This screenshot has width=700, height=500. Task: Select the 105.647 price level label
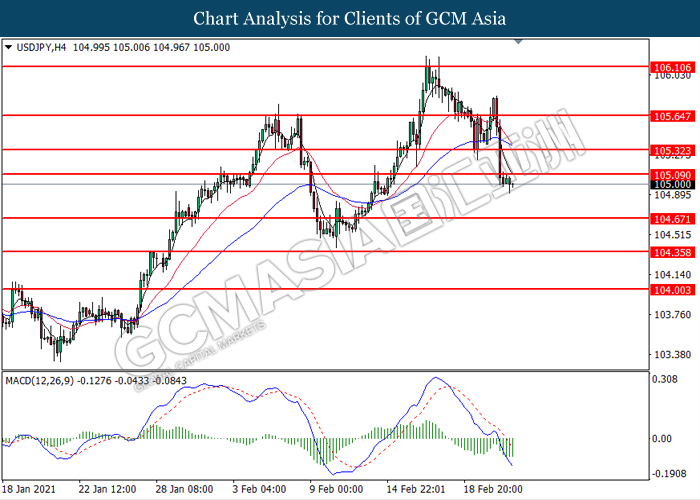coord(672,117)
